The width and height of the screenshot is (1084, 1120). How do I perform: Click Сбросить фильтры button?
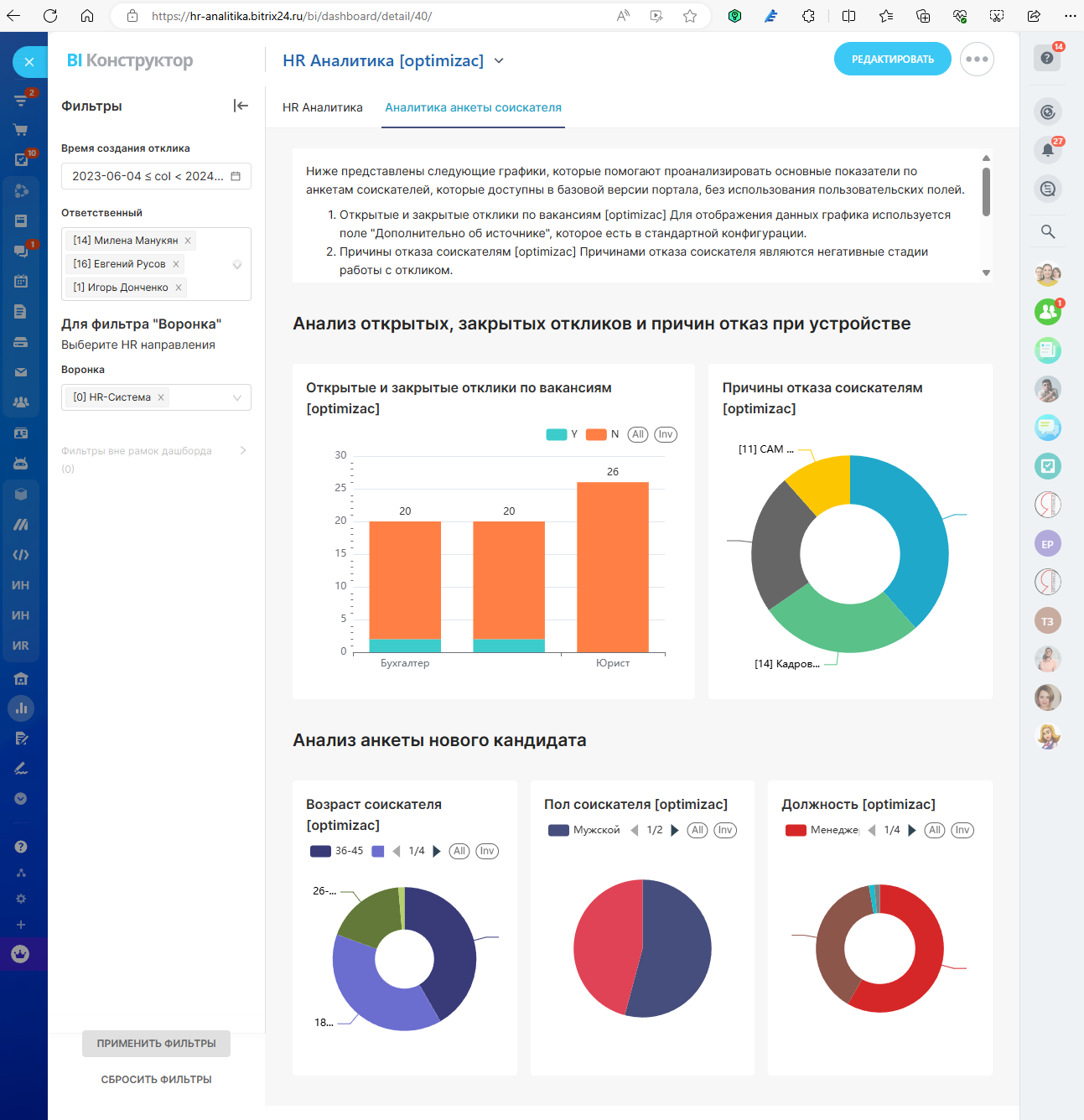click(x=156, y=1080)
